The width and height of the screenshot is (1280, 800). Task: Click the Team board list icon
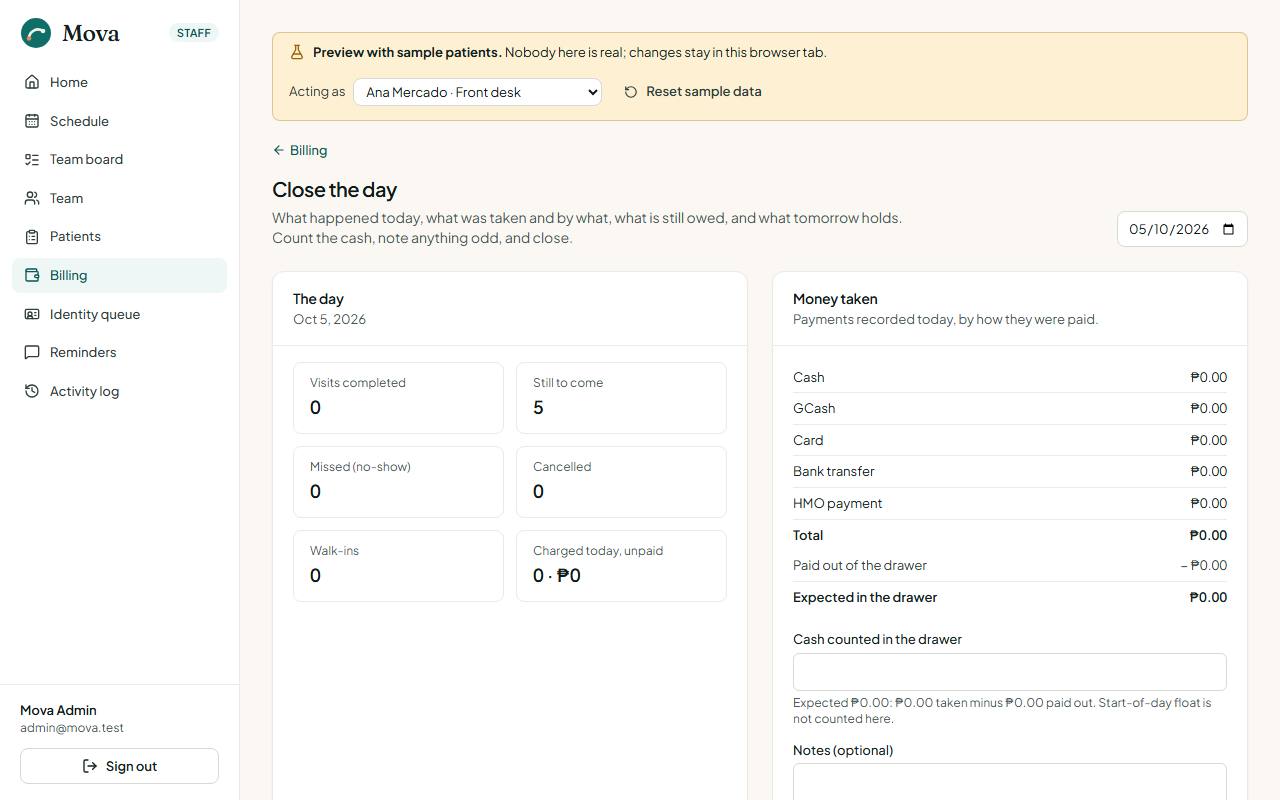(x=32, y=159)
